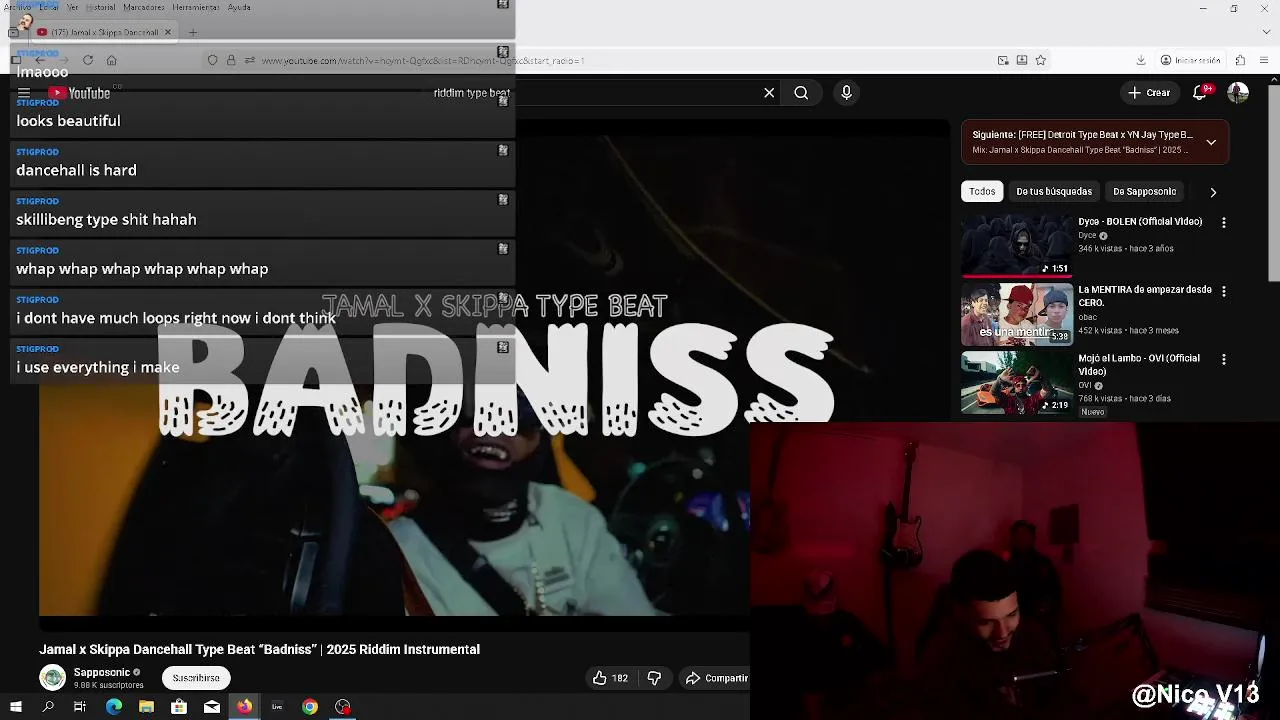The height and width of the screenshot is (720, 1280).
Task: Open Mail app from taskbar
Action: coord(212,707)
